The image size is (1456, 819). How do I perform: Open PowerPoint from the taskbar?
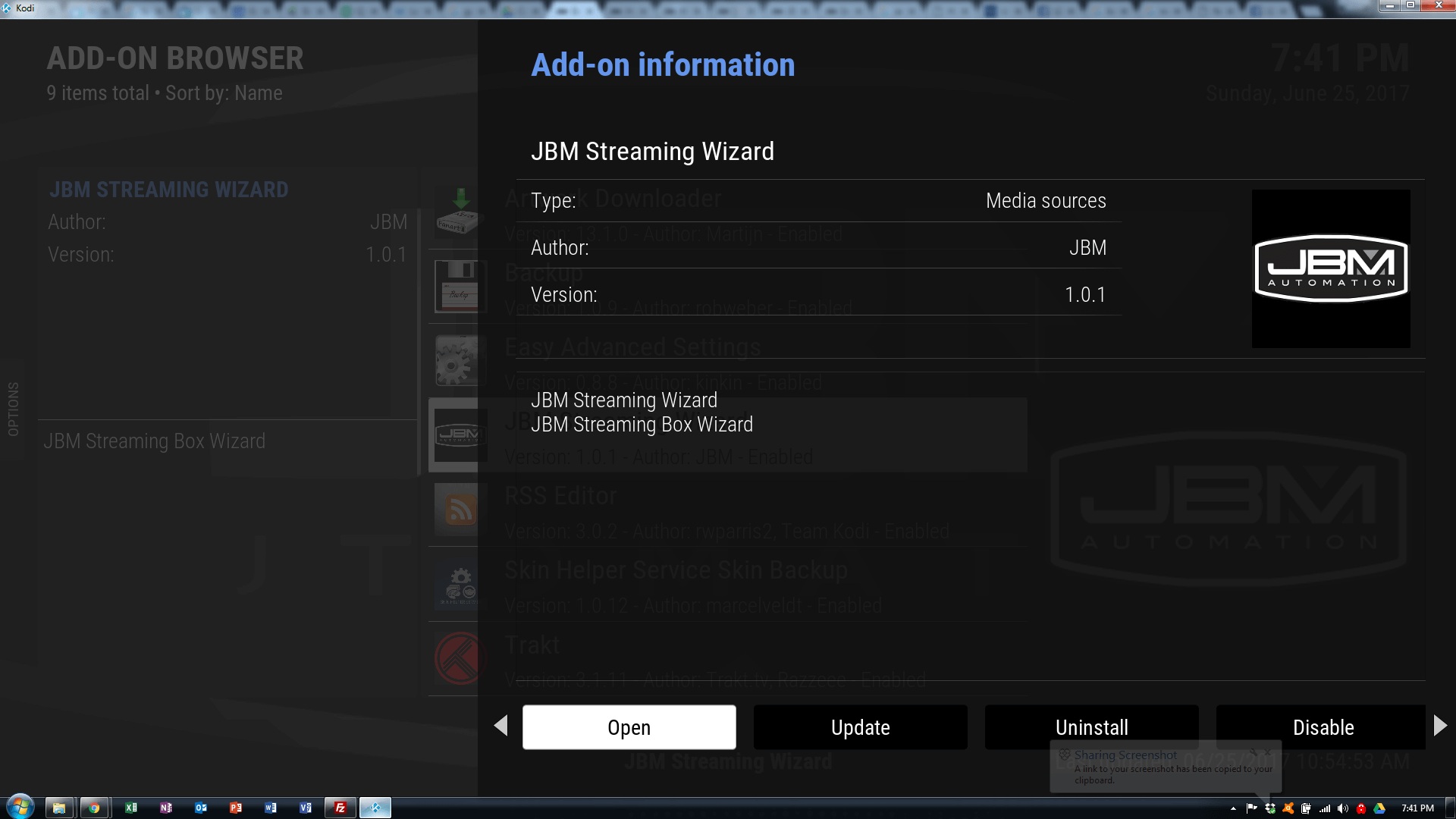tap(236, 808)
